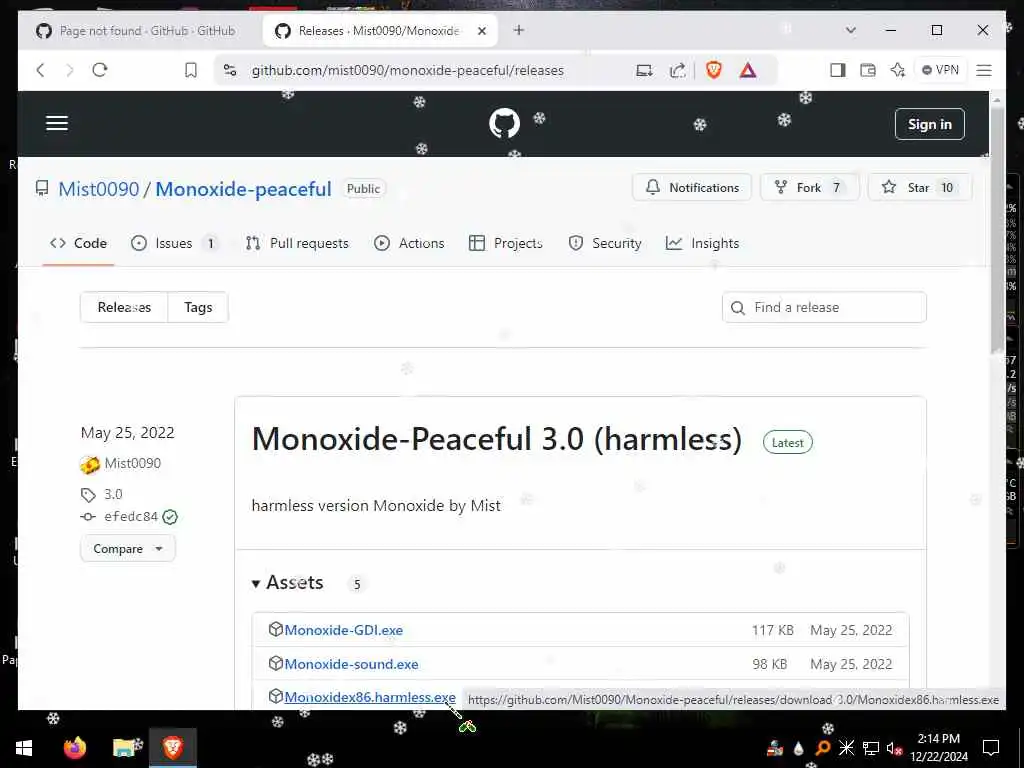Open the muted volume tray icon
Viewport: 1024px width, 768px height.
click(894, 748)
